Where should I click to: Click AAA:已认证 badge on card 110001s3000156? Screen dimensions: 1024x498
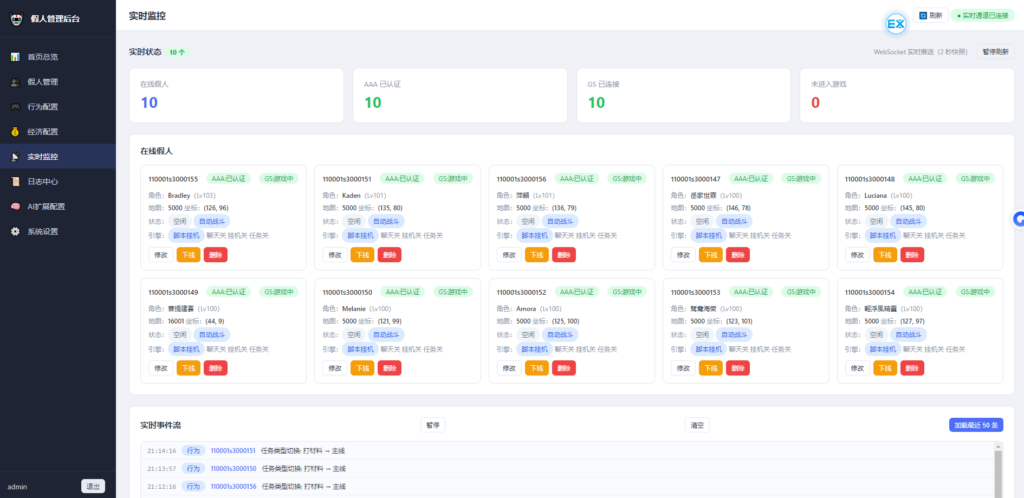coord(579,178)
